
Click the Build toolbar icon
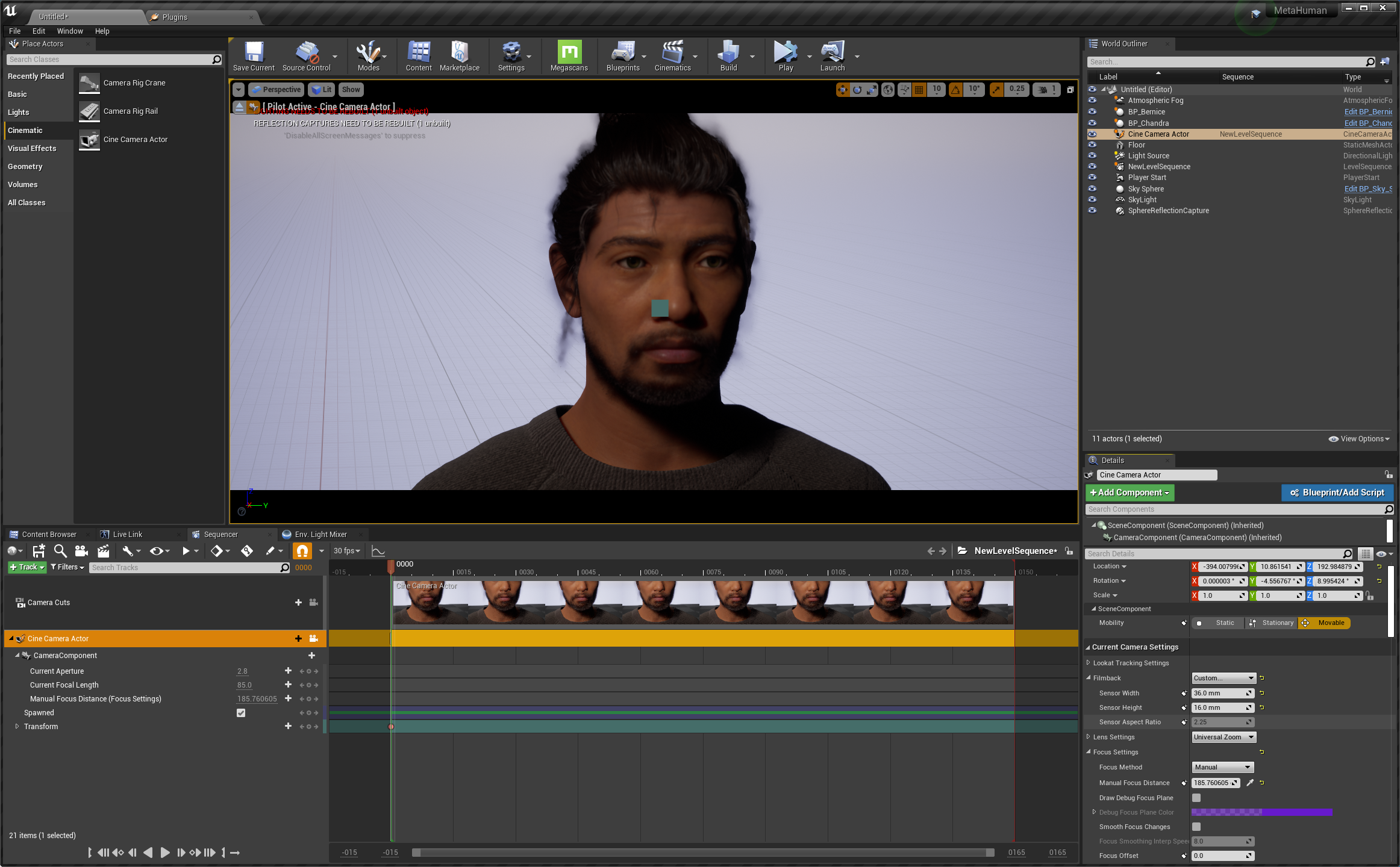coord(728,53)
